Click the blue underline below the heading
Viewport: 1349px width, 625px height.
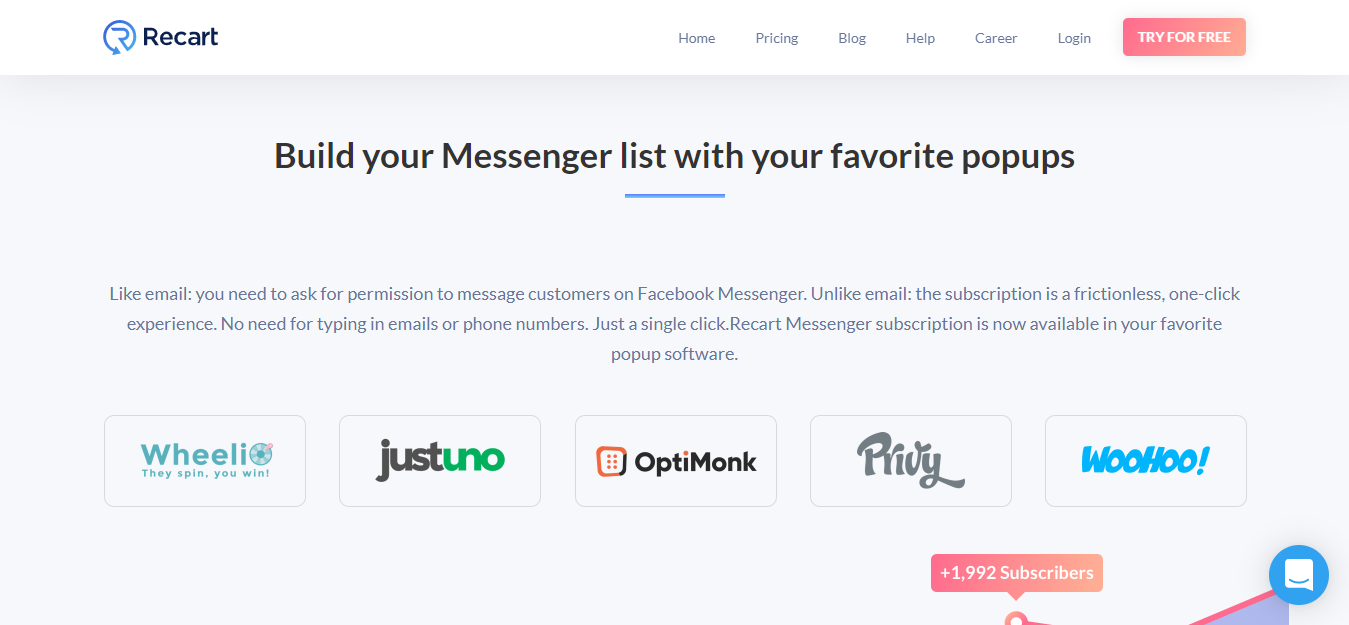tap(674, 196)
